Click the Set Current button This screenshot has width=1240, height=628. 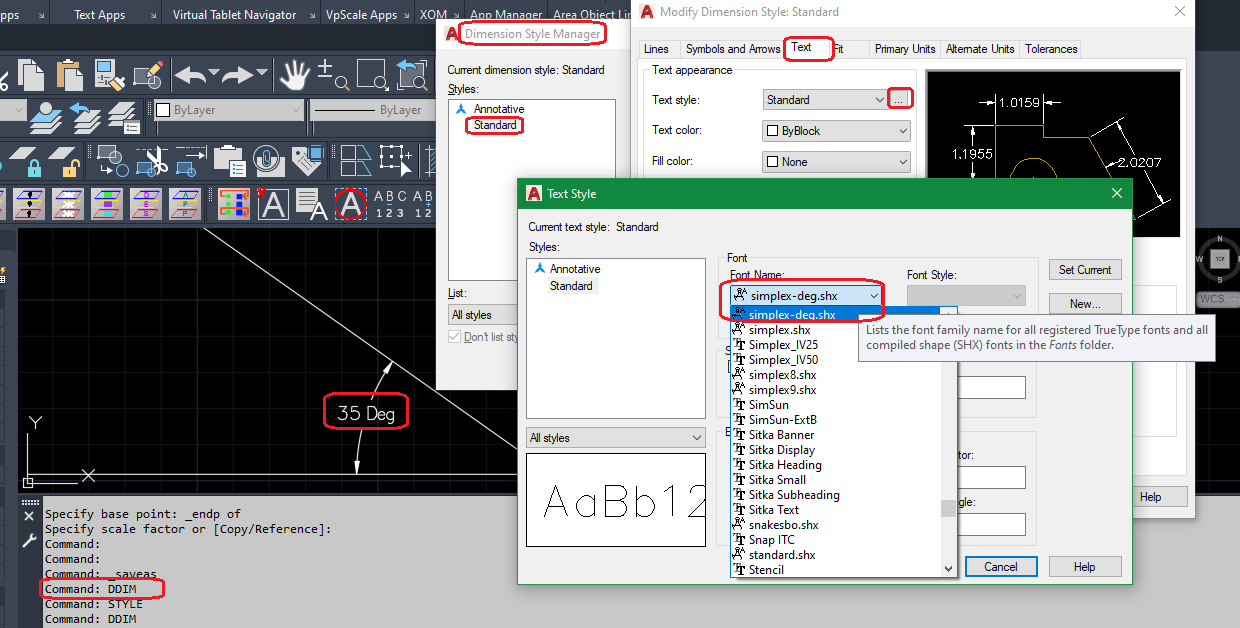click(x=1085, y=269)
